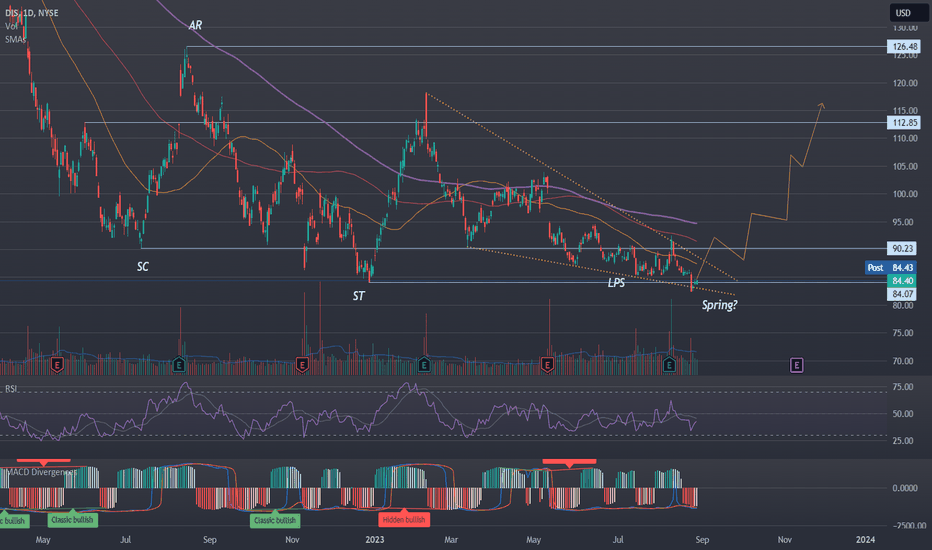Select the Spring? text annotation

(x=719, y=305)
